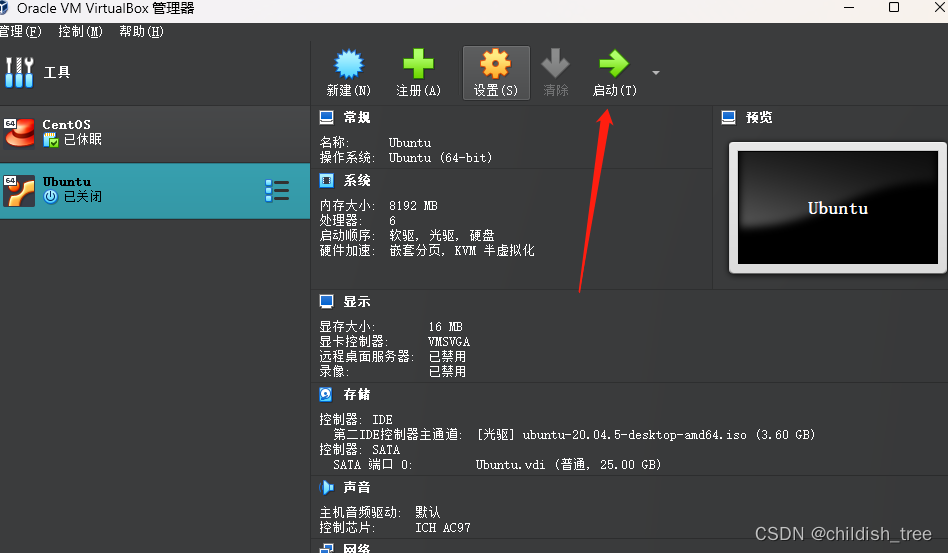Click the Display (显示) monitor icon

326,301
